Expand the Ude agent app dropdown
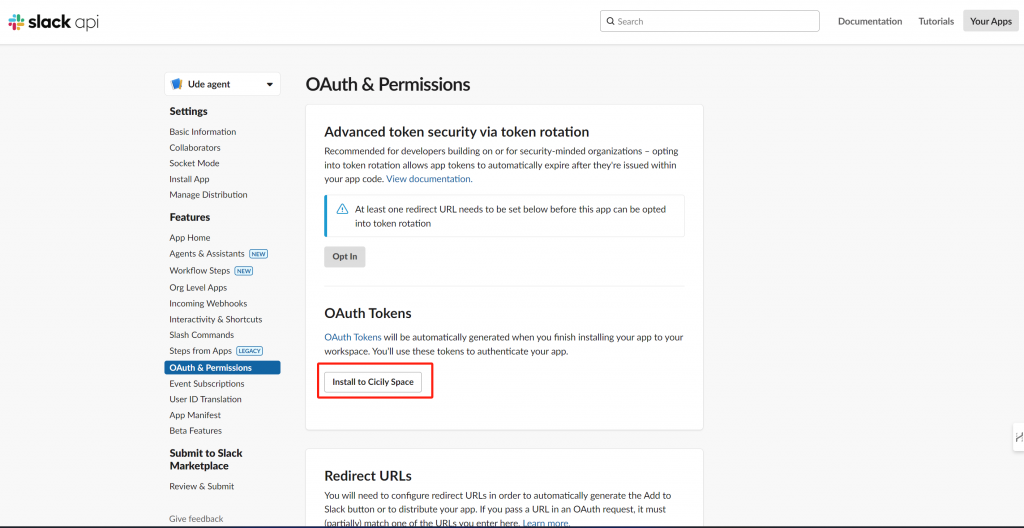This screenshot has width=1024, height=528. tap(223, 84)
